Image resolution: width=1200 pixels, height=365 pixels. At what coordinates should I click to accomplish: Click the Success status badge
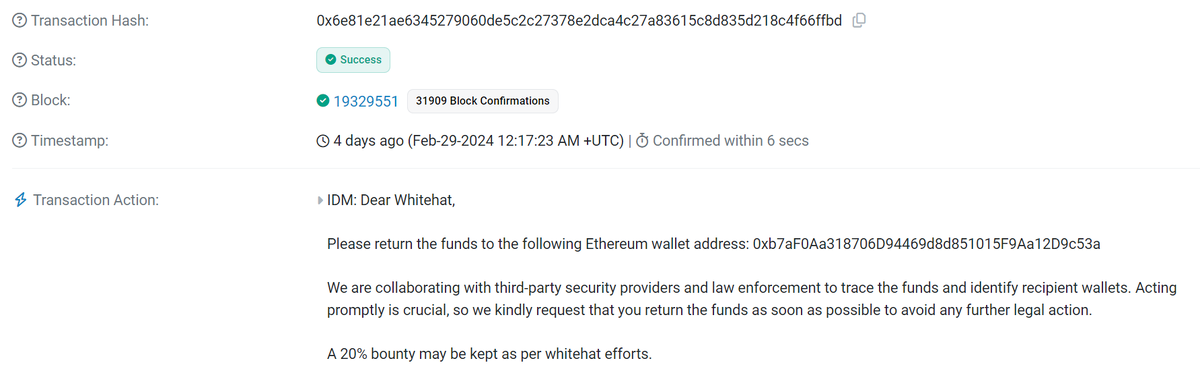click(x=353, y=60)
